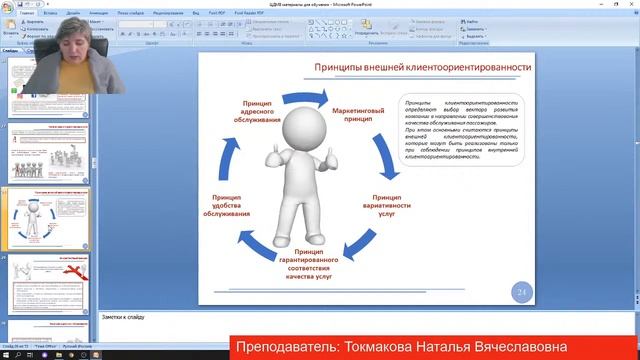Image resolution: width=640 pixels, height=360 pixels.
Task: Toggle bold formatting
Action: pos(122,34)
